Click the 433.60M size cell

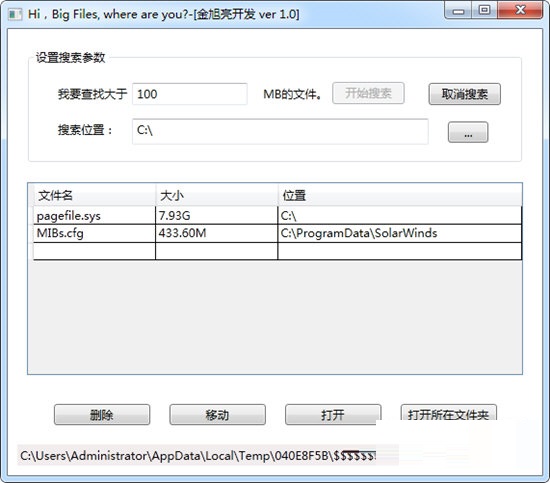tap(216, 233)
